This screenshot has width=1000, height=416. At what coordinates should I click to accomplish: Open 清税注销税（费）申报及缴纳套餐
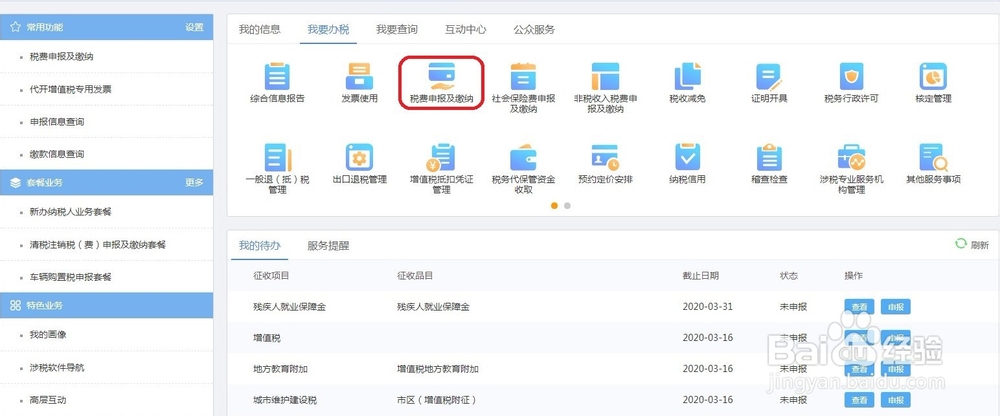point(98,245)
